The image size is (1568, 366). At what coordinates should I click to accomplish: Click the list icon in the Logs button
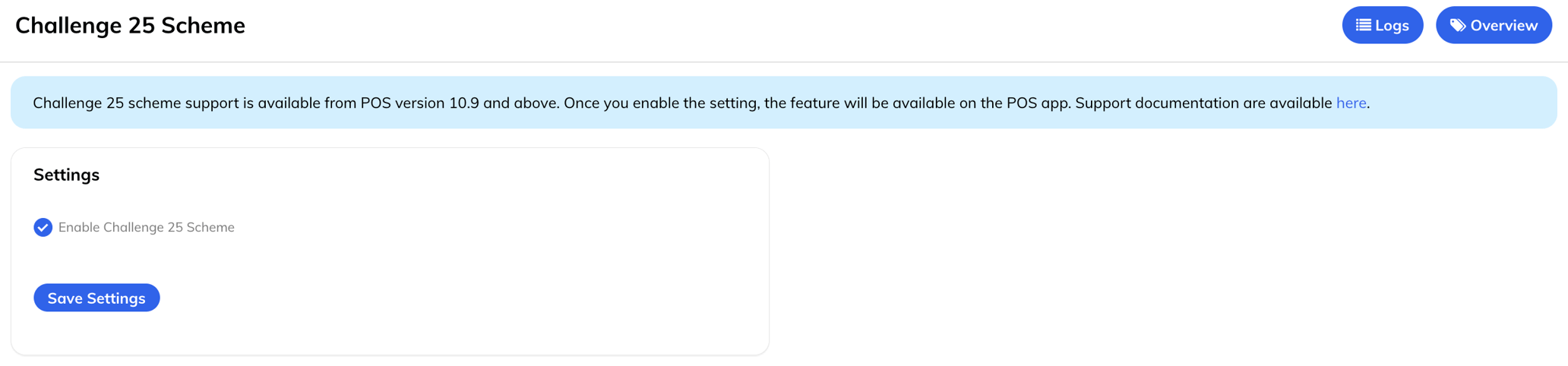point(1364,25)
